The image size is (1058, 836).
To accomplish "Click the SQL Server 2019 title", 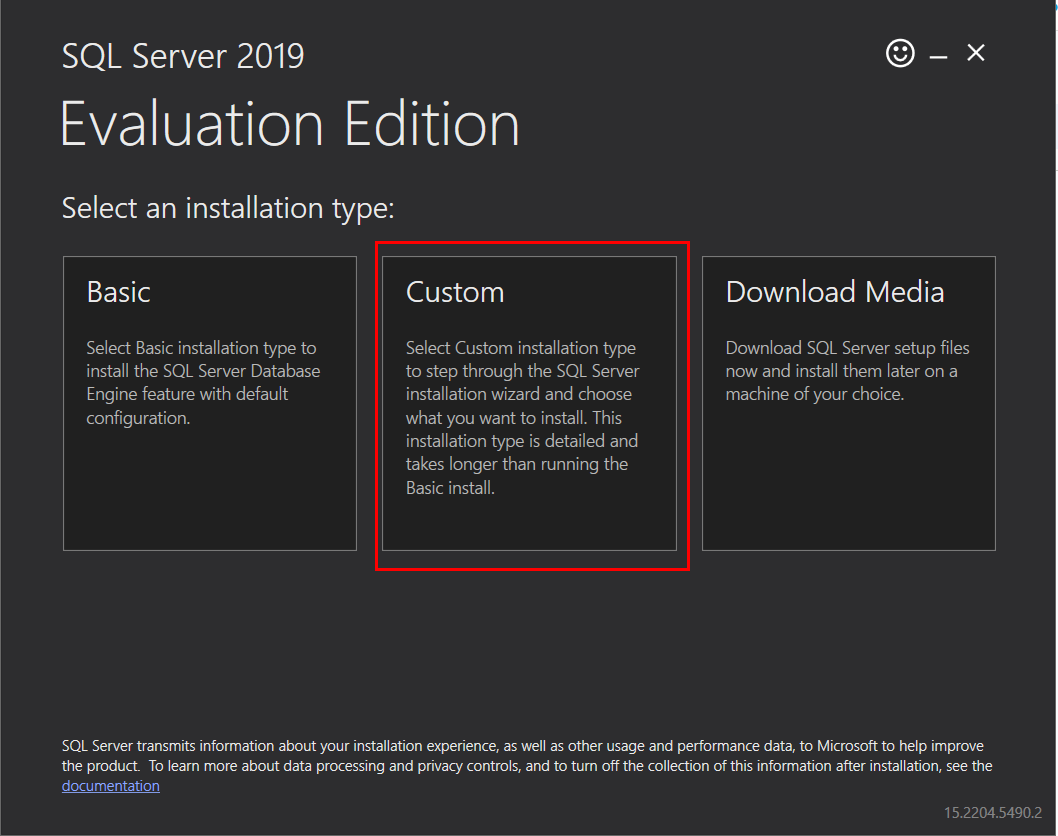I will coord(182,56).
